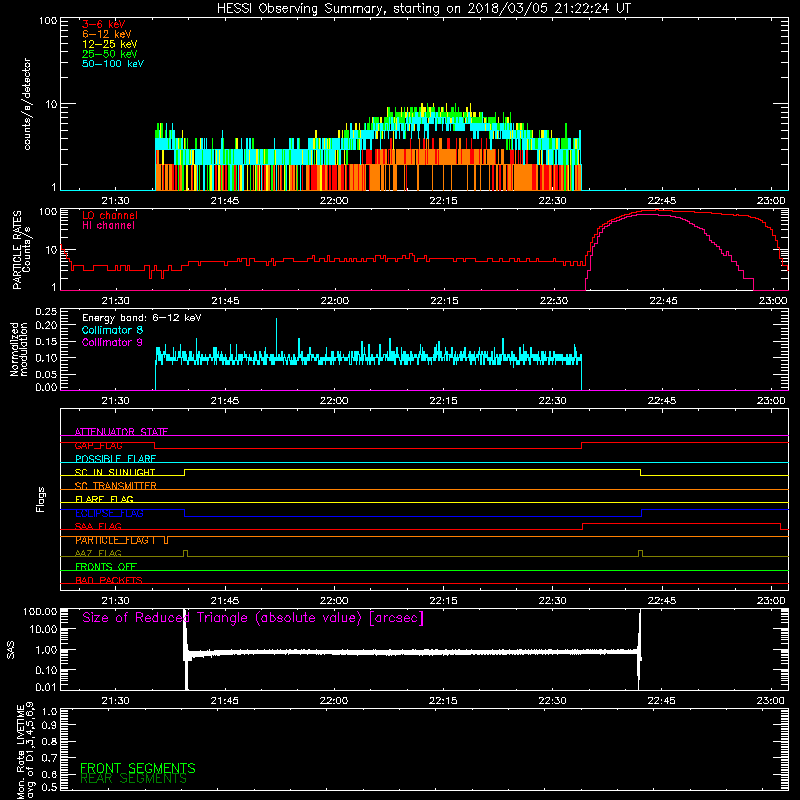Select the orange 6-12 keV legend entry
Image resolution: width=800 pixels, height=800 pixels.
coord(107,34)
